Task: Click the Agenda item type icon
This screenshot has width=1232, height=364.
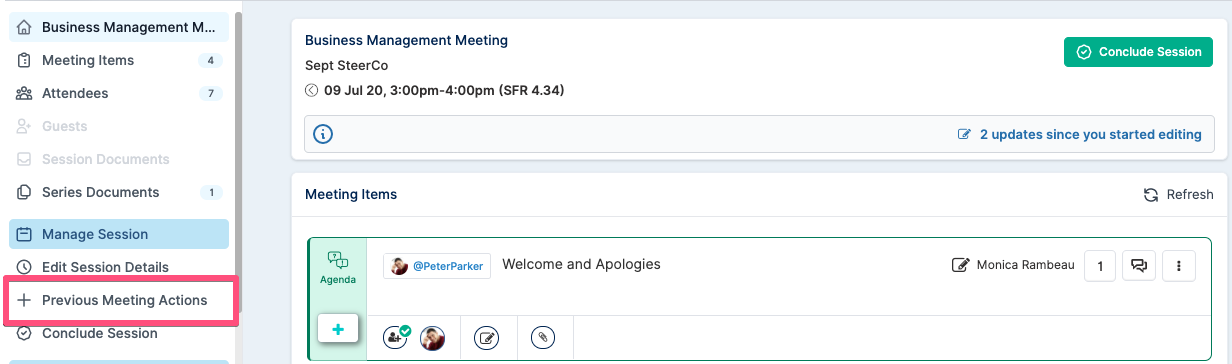Action: (x=338, y=267)
